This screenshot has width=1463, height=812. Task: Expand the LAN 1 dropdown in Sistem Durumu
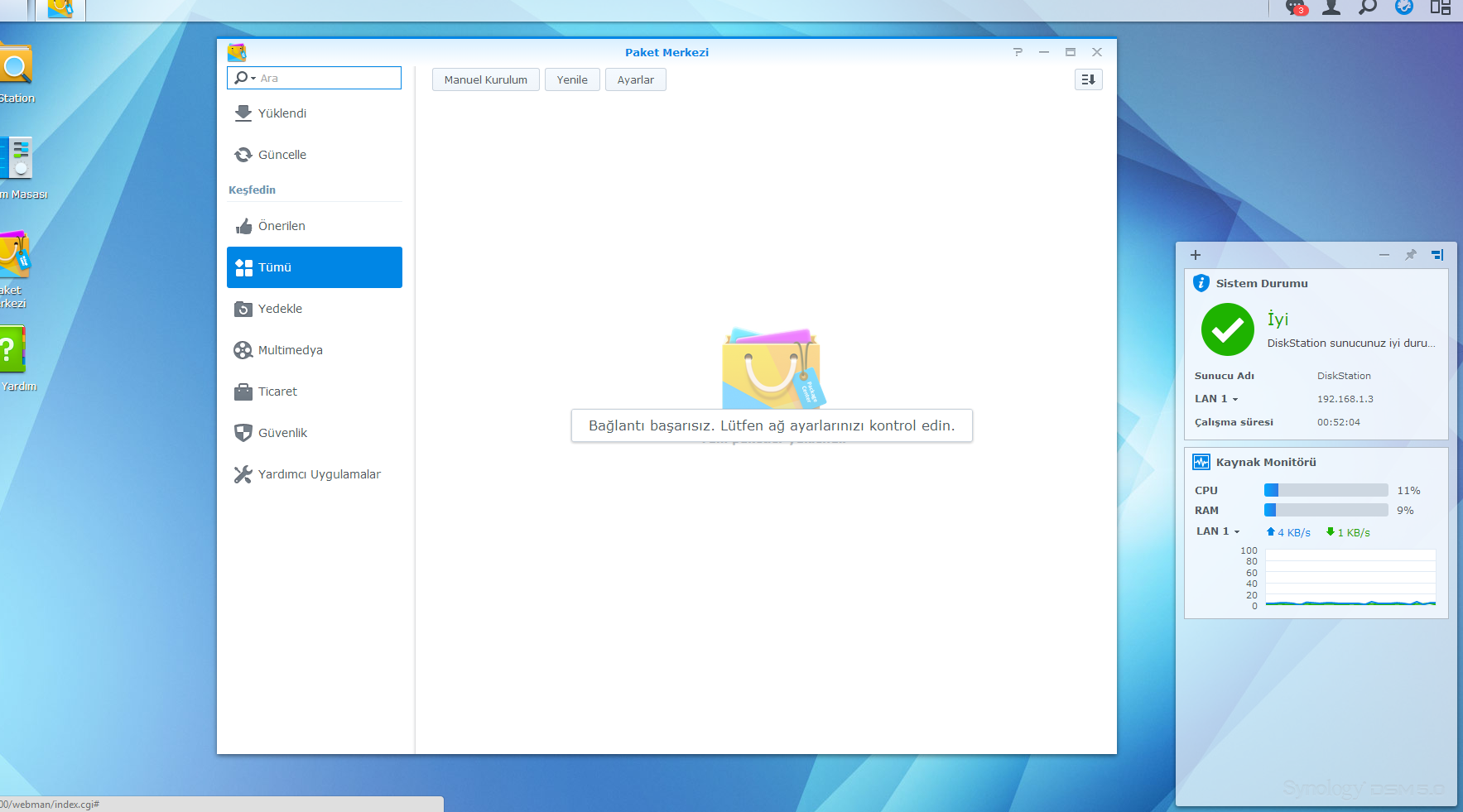[1234, 399]
